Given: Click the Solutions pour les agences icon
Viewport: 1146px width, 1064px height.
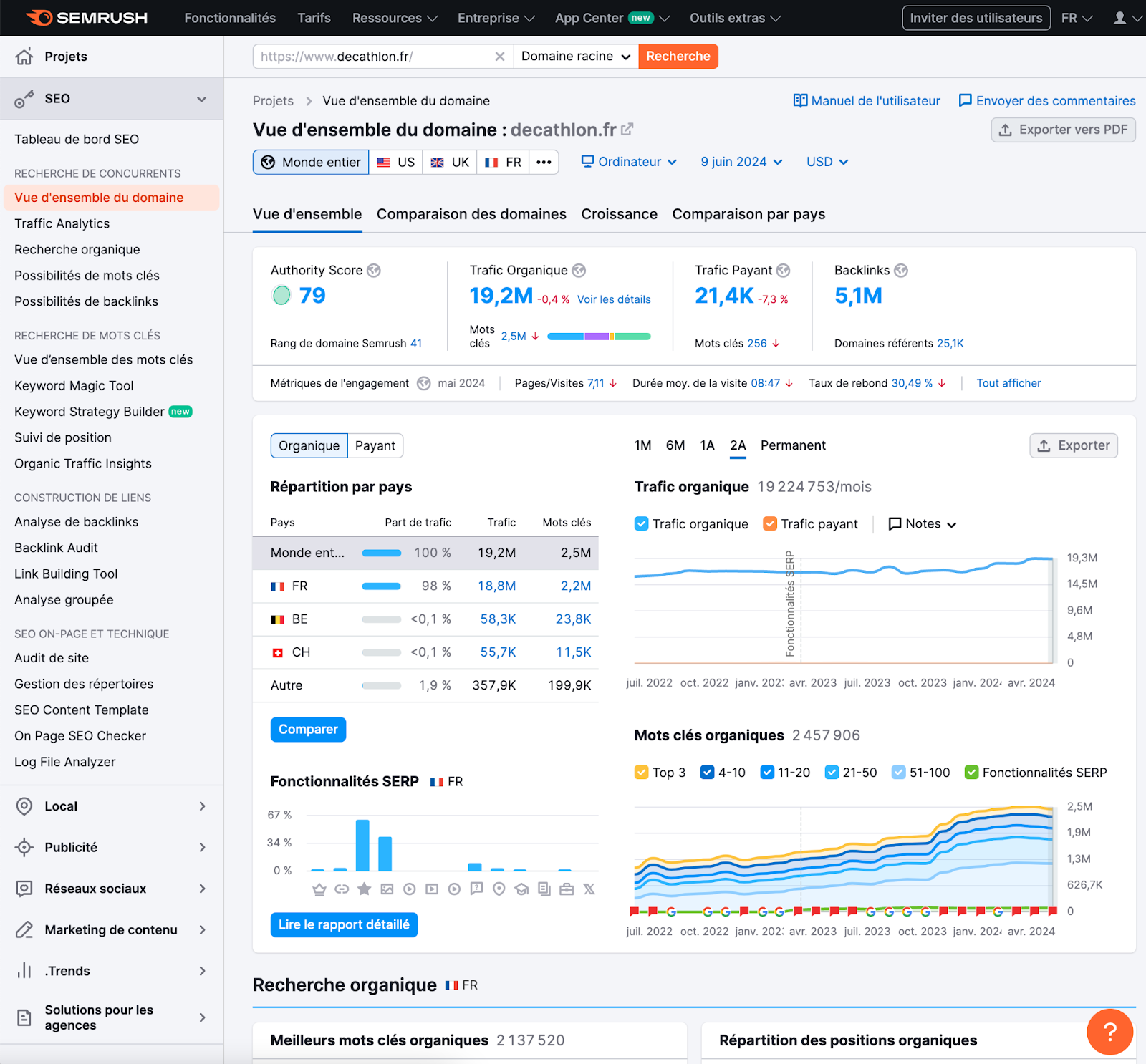Looking at the screenshot, I should pyautogui.click(x=24, y=1017).
